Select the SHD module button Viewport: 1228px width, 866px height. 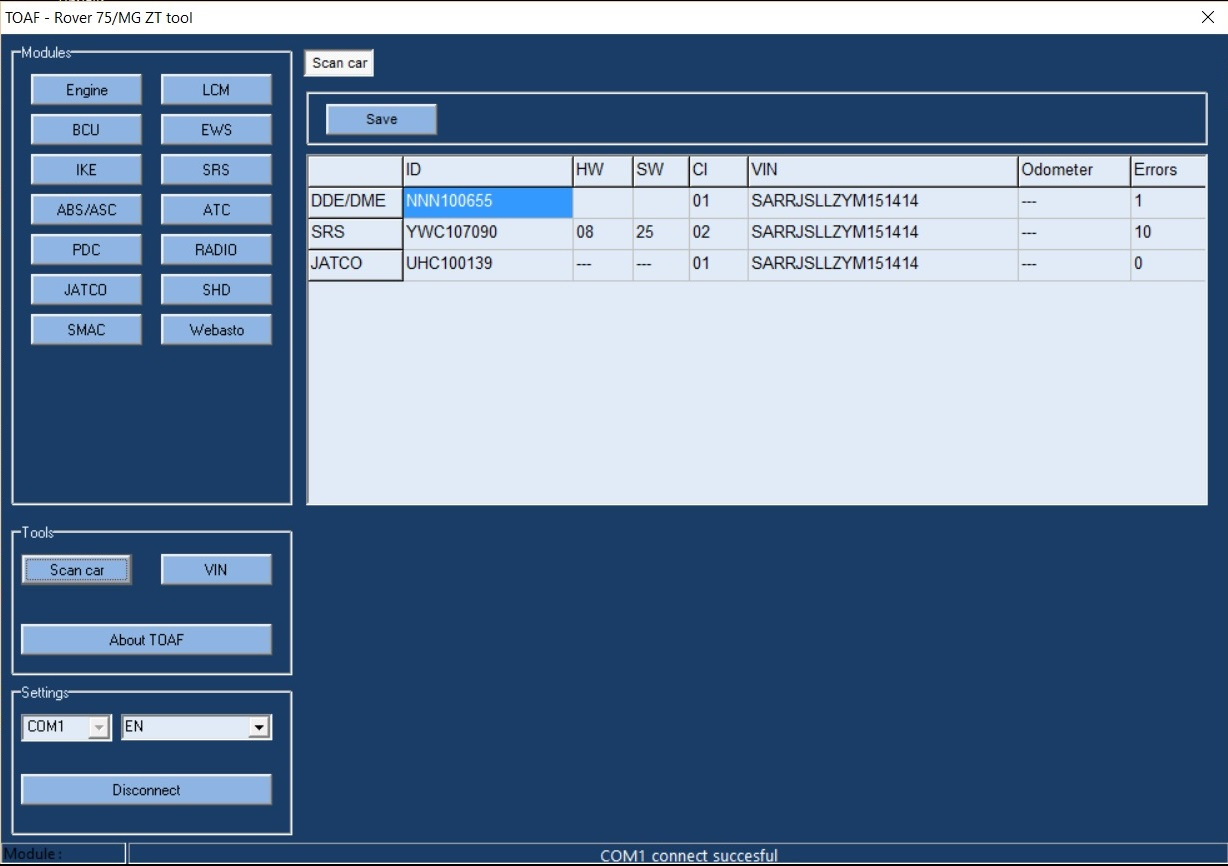216,290
